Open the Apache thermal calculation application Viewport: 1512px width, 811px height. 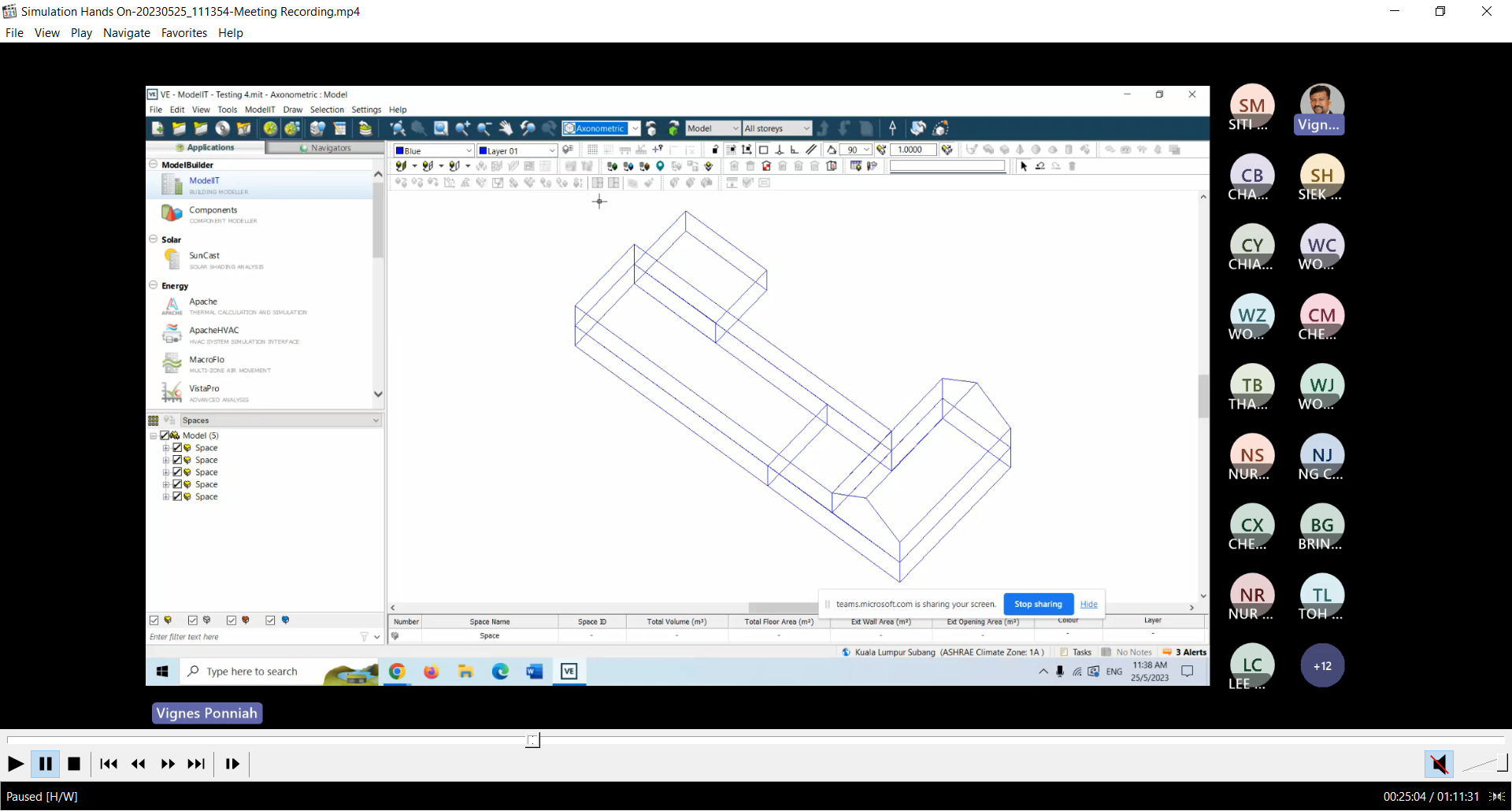203,302
